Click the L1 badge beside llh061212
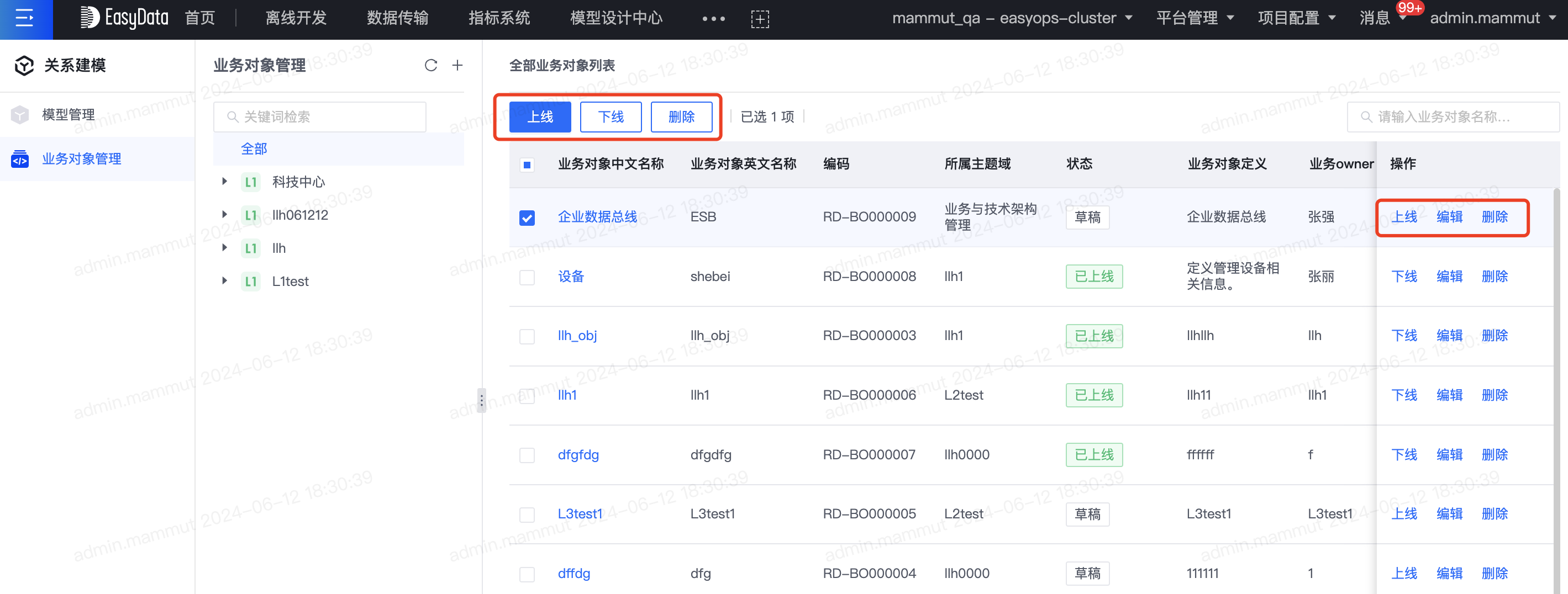Image resolution: width=1568 pixels, height=594 pixels. click(251, 215)
